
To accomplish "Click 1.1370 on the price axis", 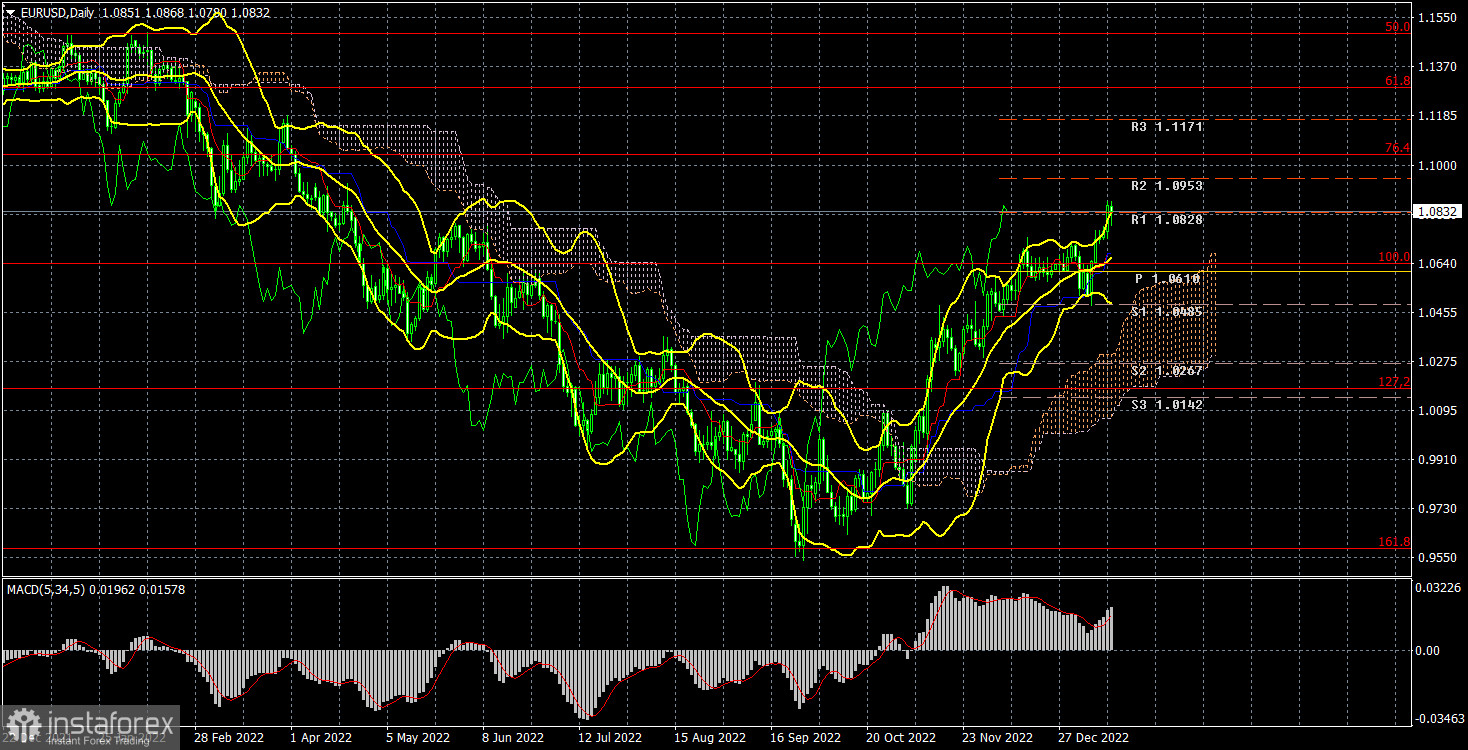I will (x=1439, y=67).
